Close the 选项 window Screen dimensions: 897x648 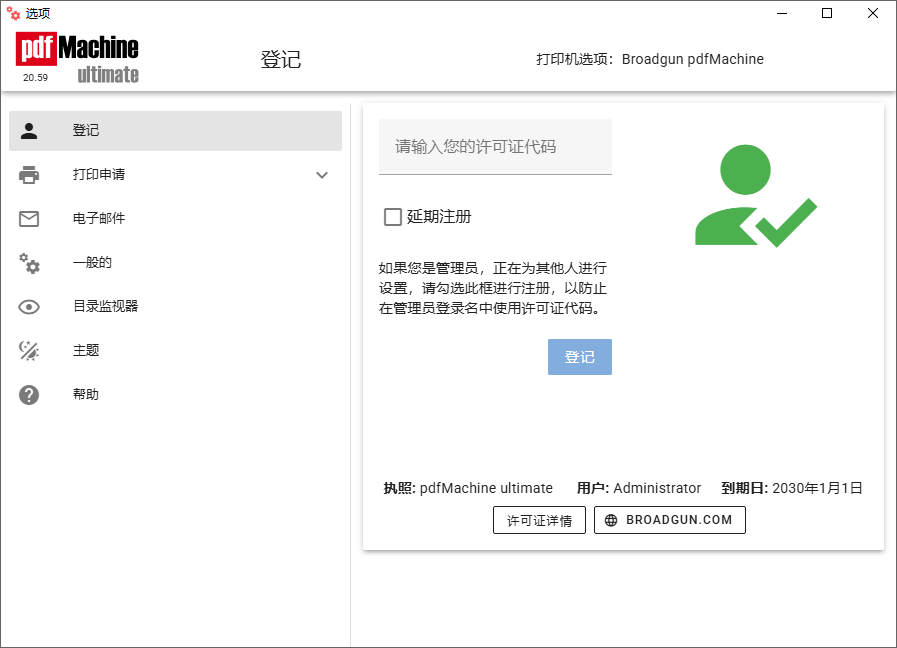coord(872,13)
